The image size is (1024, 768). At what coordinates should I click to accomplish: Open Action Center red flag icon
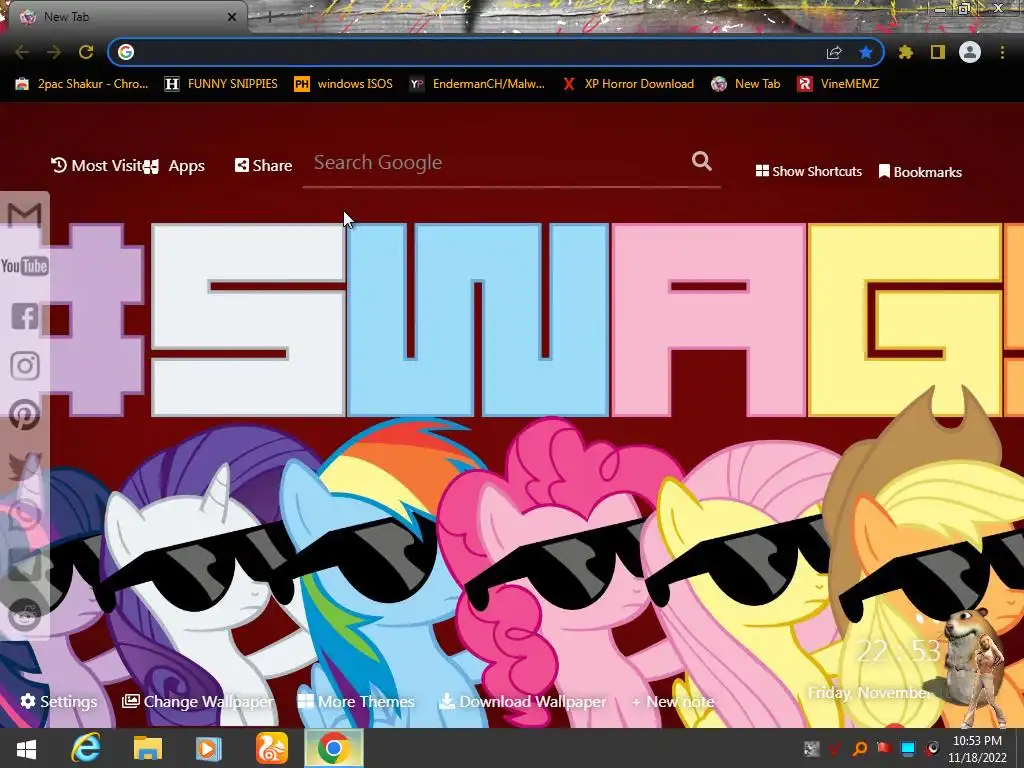pos(884,748)
